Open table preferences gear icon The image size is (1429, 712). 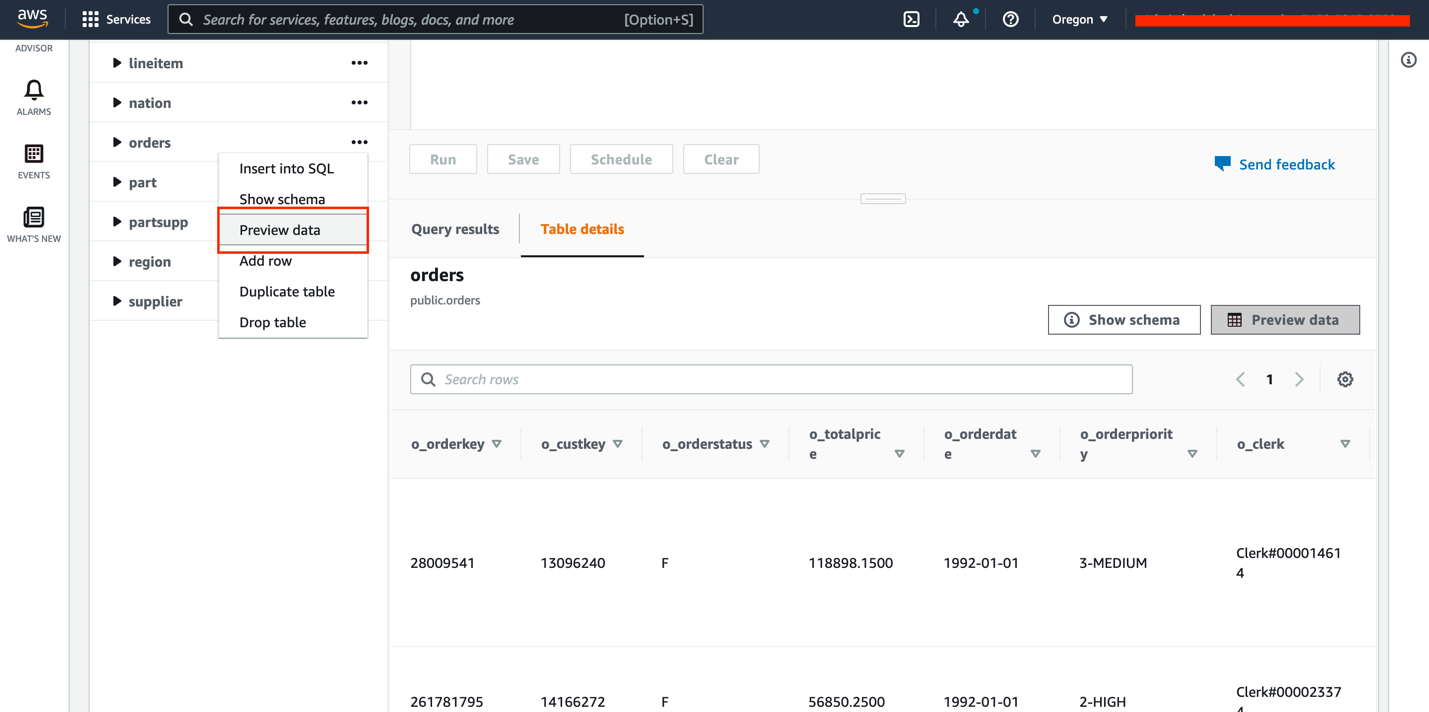pyautogui.click(x=1345, y=379)
